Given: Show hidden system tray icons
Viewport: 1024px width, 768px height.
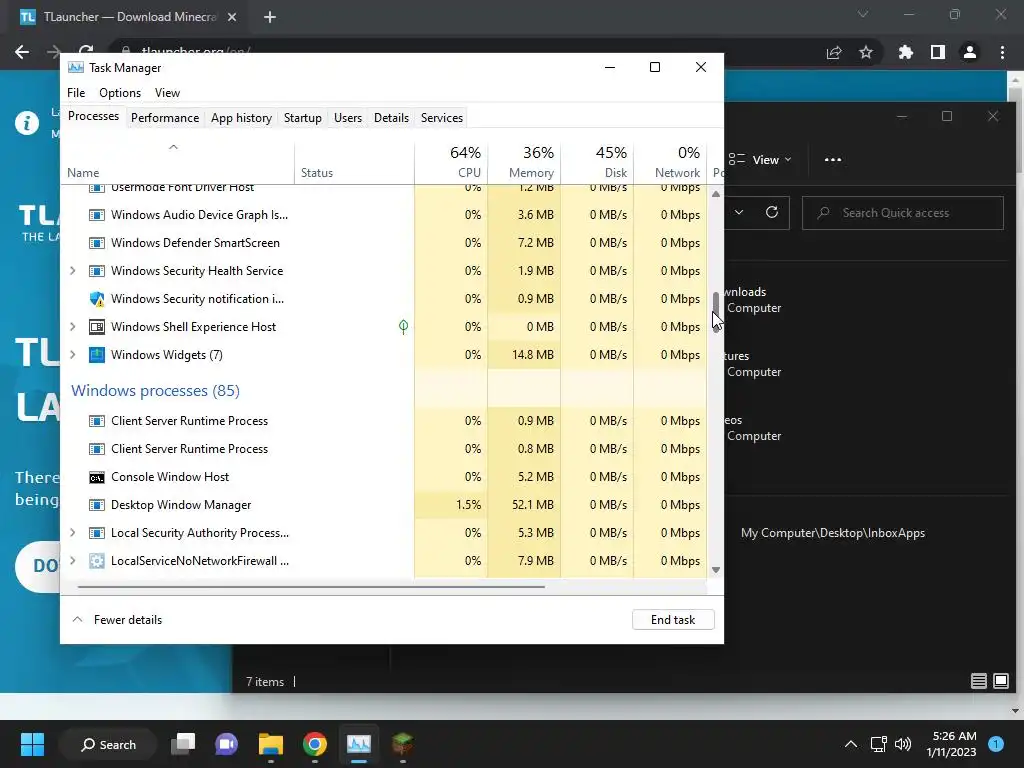Looking at the screenshot, I should coord(850,744).
